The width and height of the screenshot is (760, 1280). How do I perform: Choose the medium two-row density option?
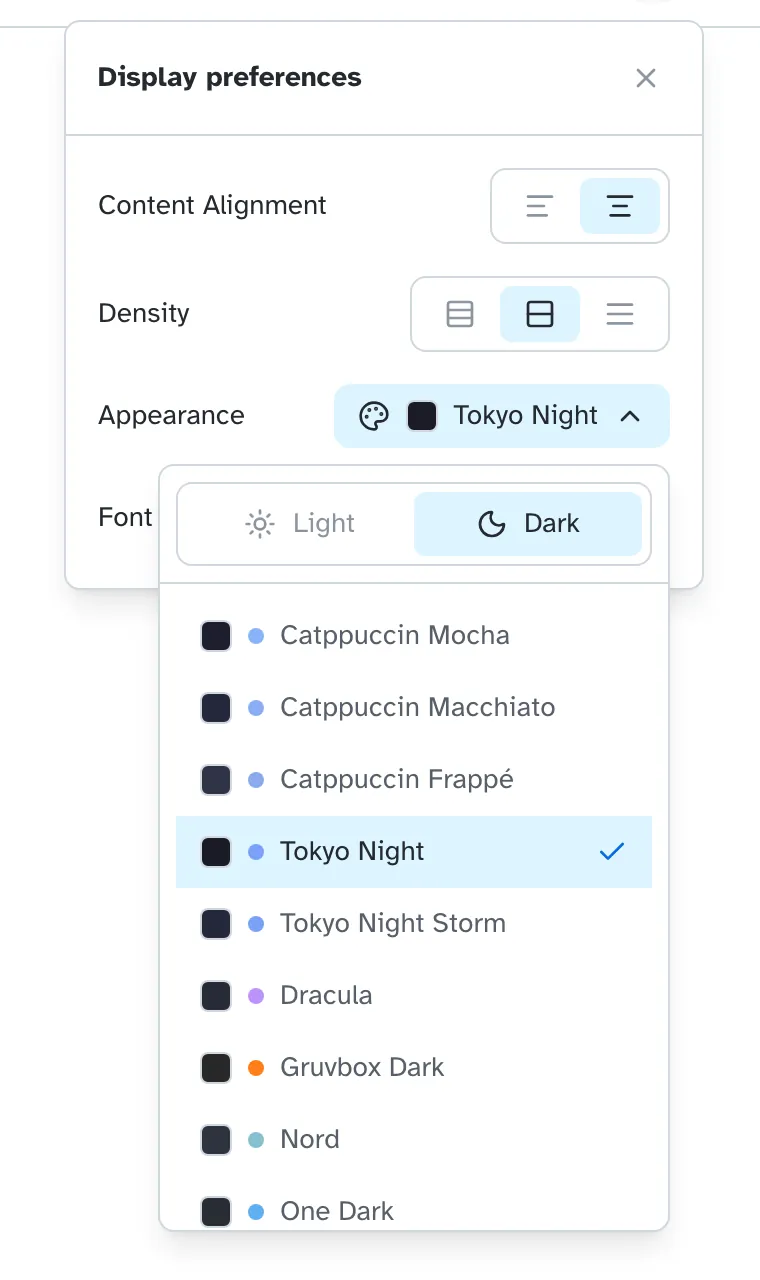[540, 314]
